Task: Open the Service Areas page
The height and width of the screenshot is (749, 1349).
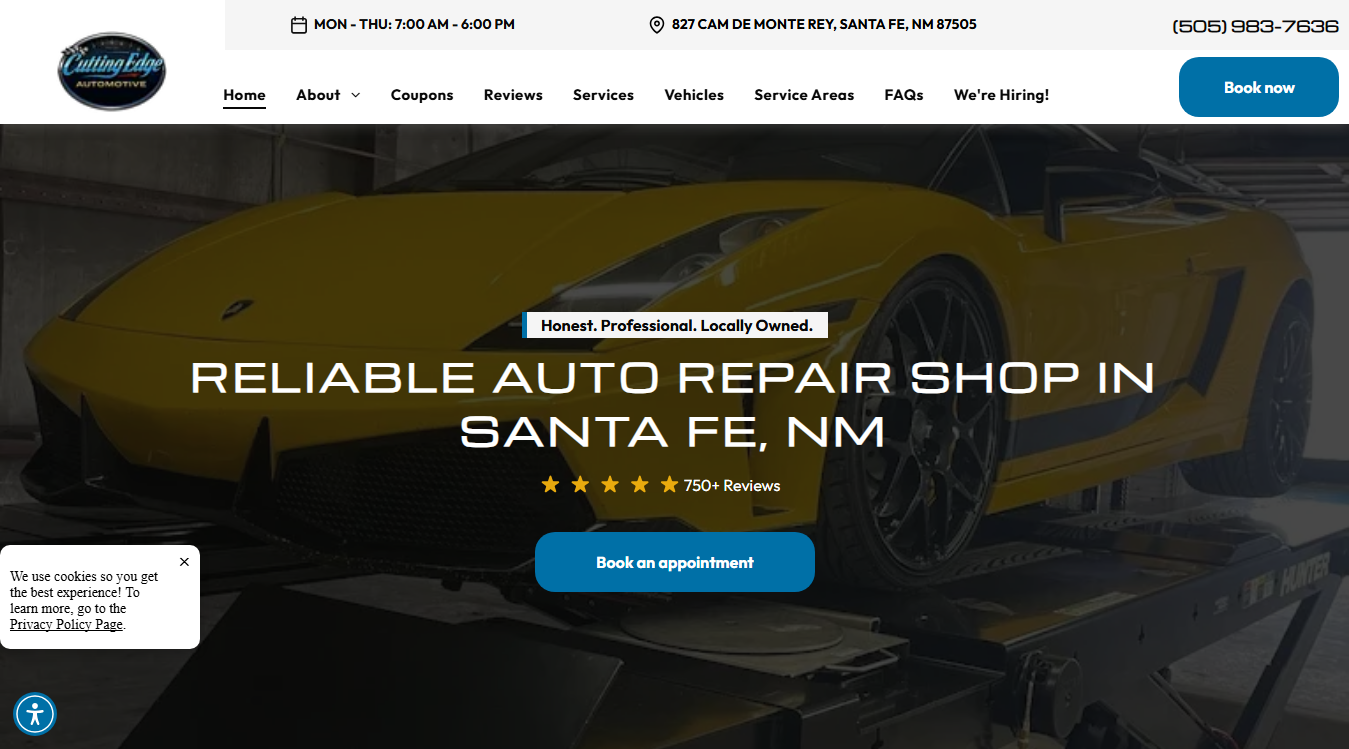Action: point(804,95)
